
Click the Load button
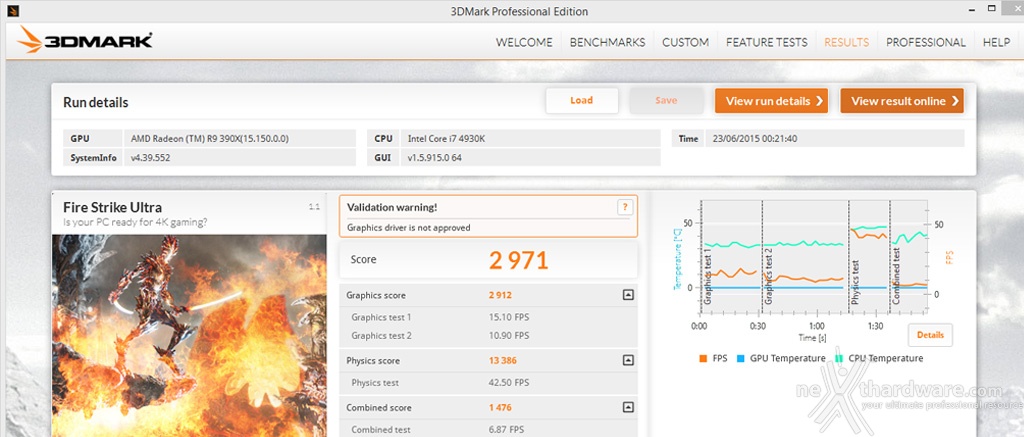(x=581, y=101)
